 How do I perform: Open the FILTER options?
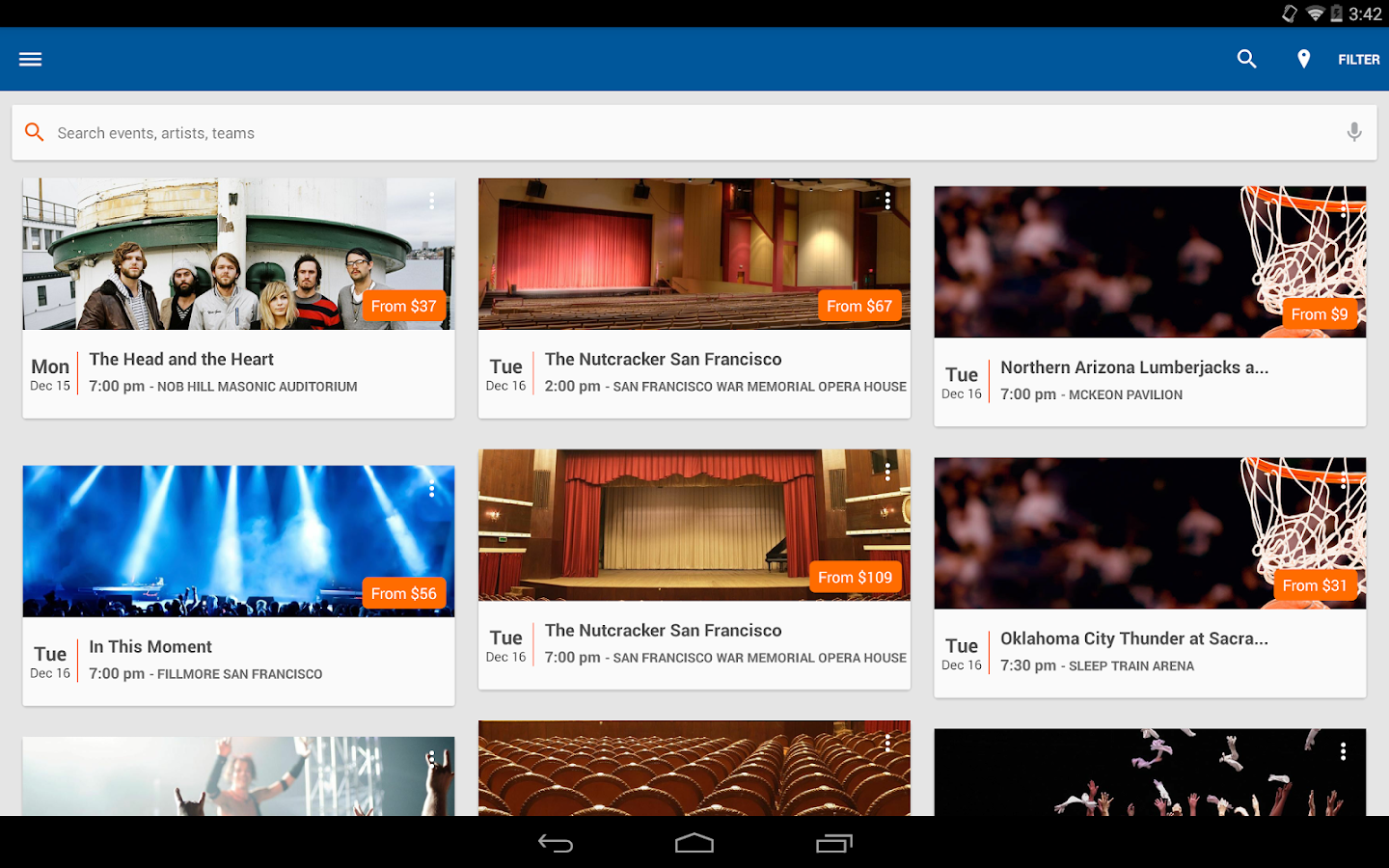point(1358,60)
